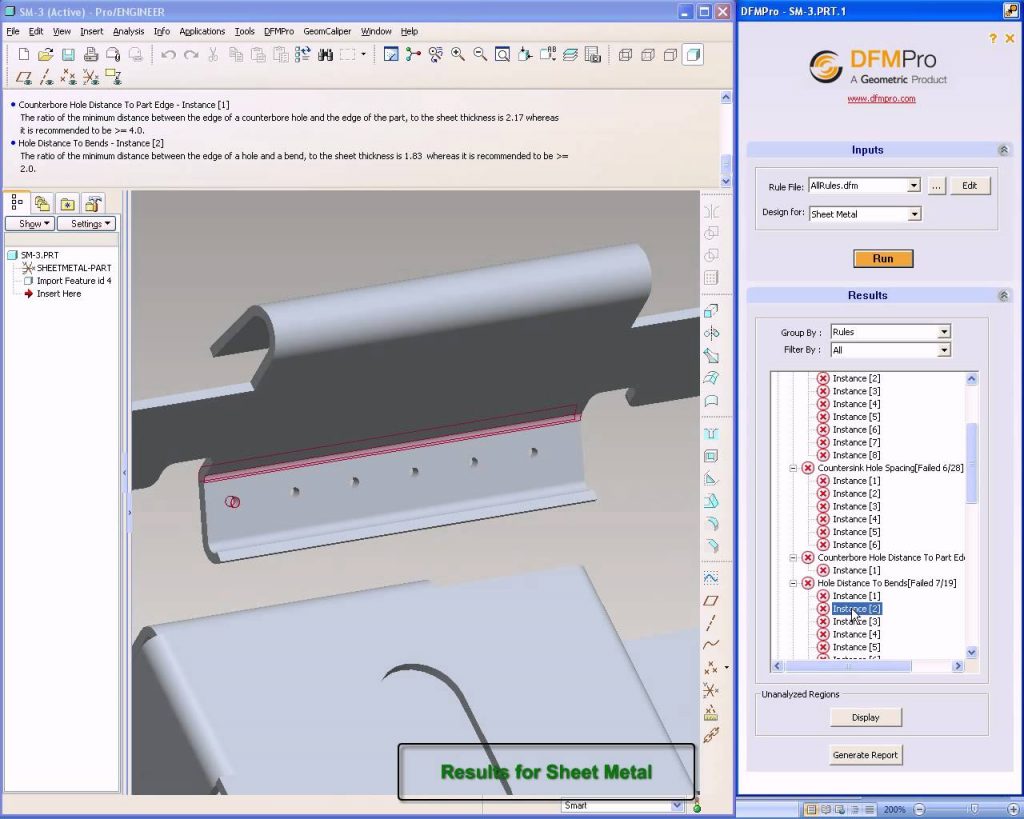Open the DFMPro menu
The height and width of the screenshot is (819, 1024).
point(279,31)
